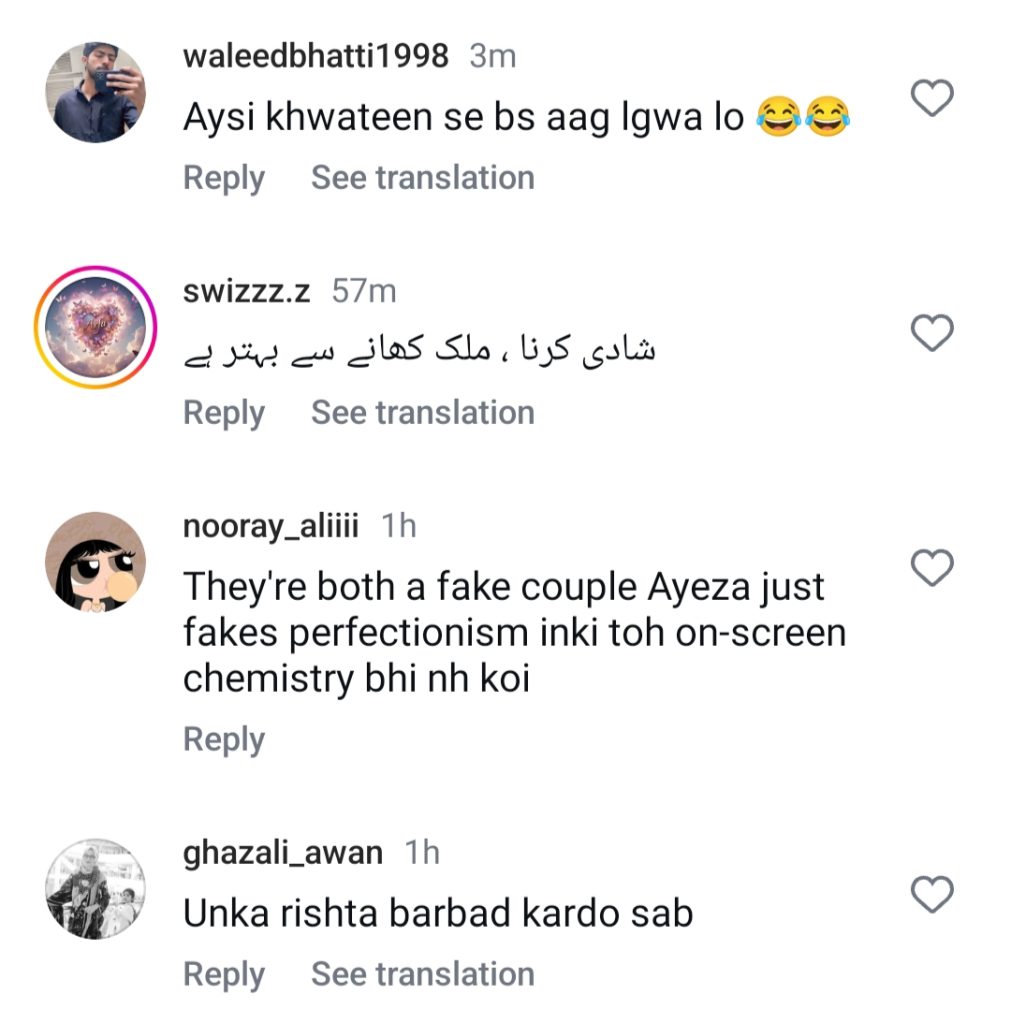This screenshot has height=1024, width=1011.
Task: Select the 'Unka rishta barbad kardo sab' comment text
Action: [438, 913]
